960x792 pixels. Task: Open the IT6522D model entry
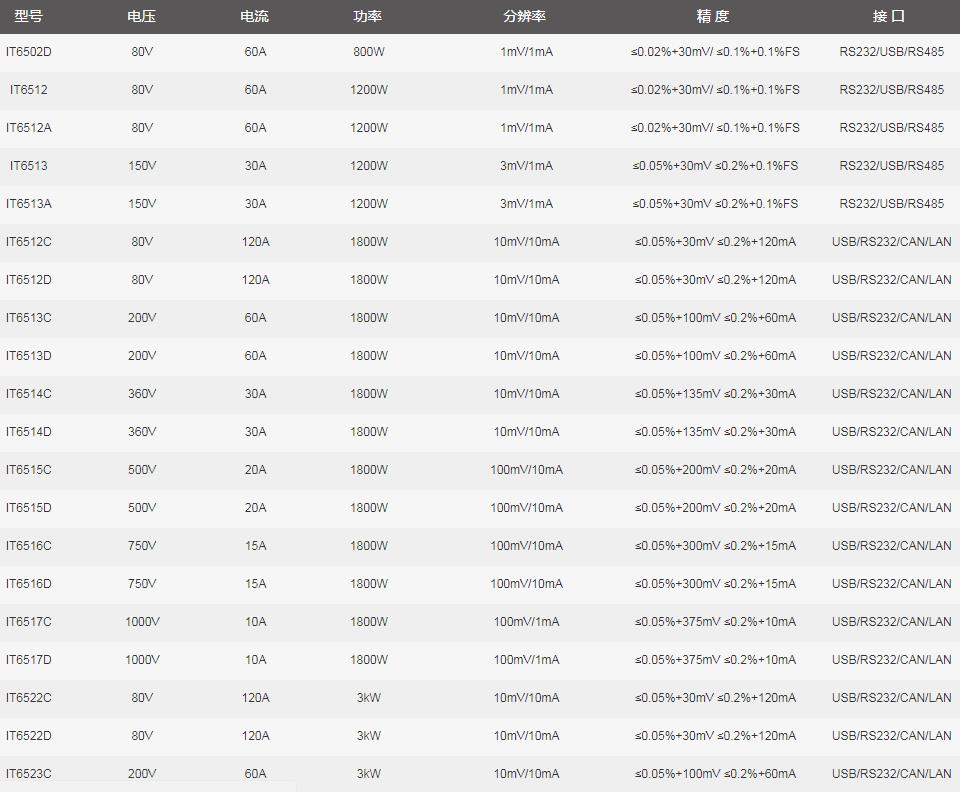[29, 736]
